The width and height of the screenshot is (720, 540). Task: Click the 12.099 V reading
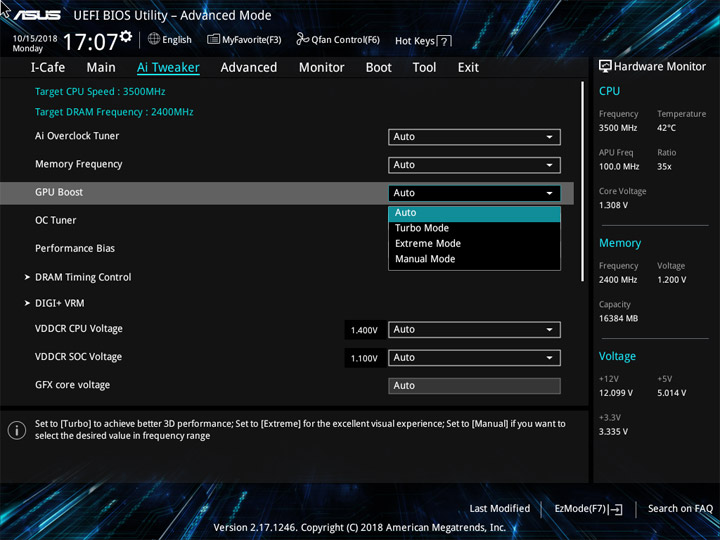616,393
